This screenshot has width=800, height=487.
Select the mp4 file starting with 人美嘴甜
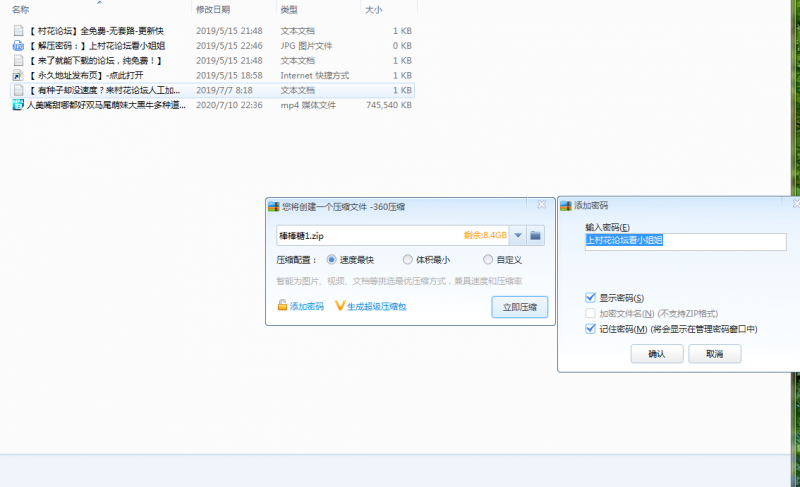tap(106, 105)
